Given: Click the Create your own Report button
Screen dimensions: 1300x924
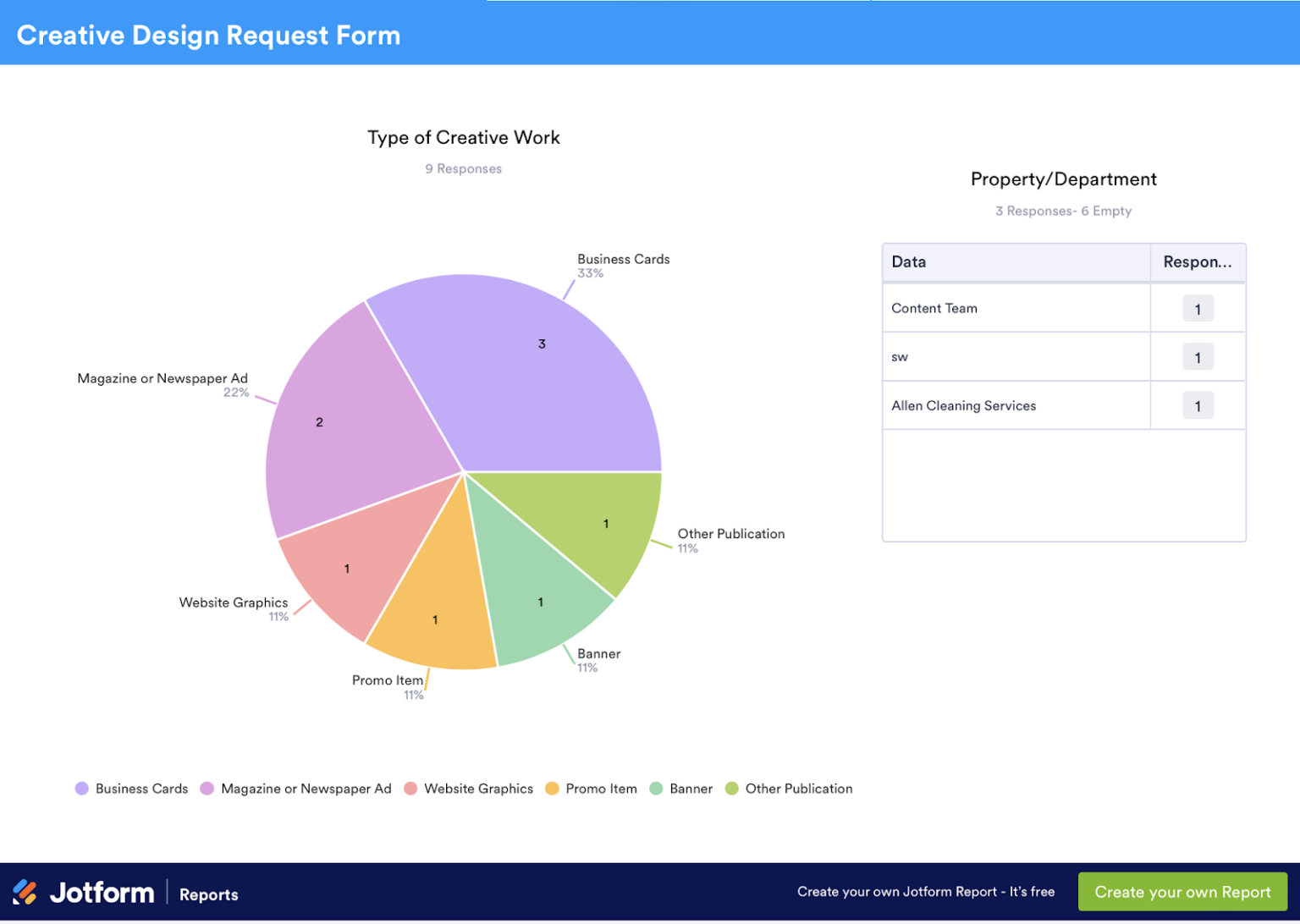Looking at the screenshot, I should 1182,891.
